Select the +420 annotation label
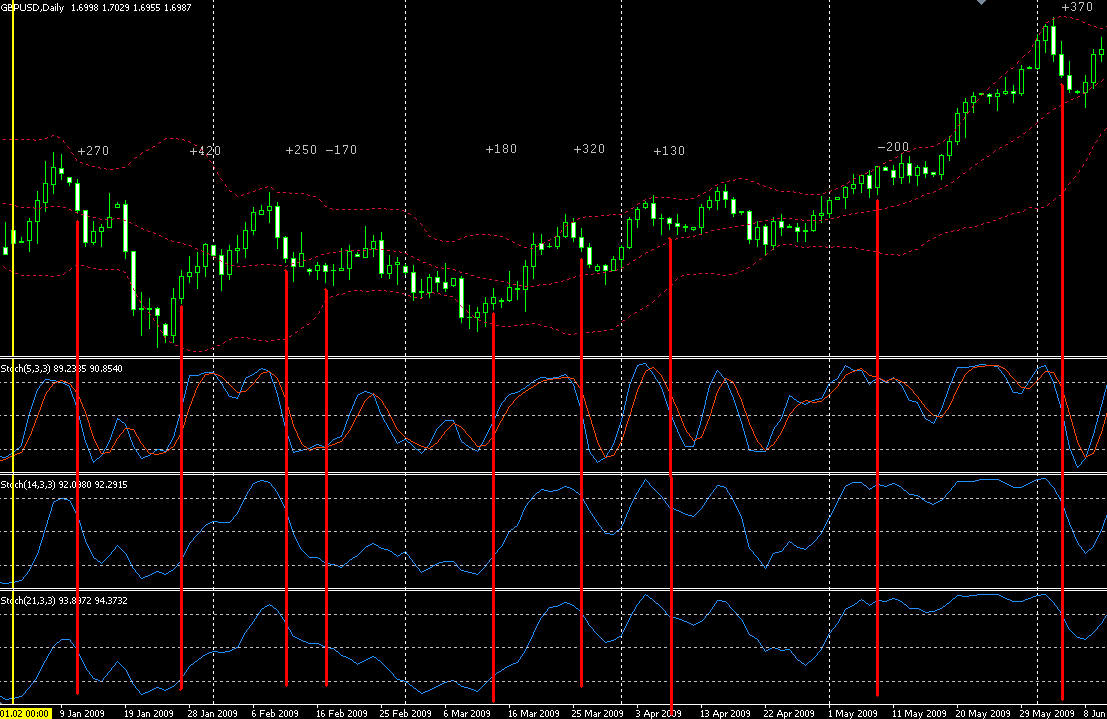Screen dimensions: 1107x719 [x=205, y=151]
